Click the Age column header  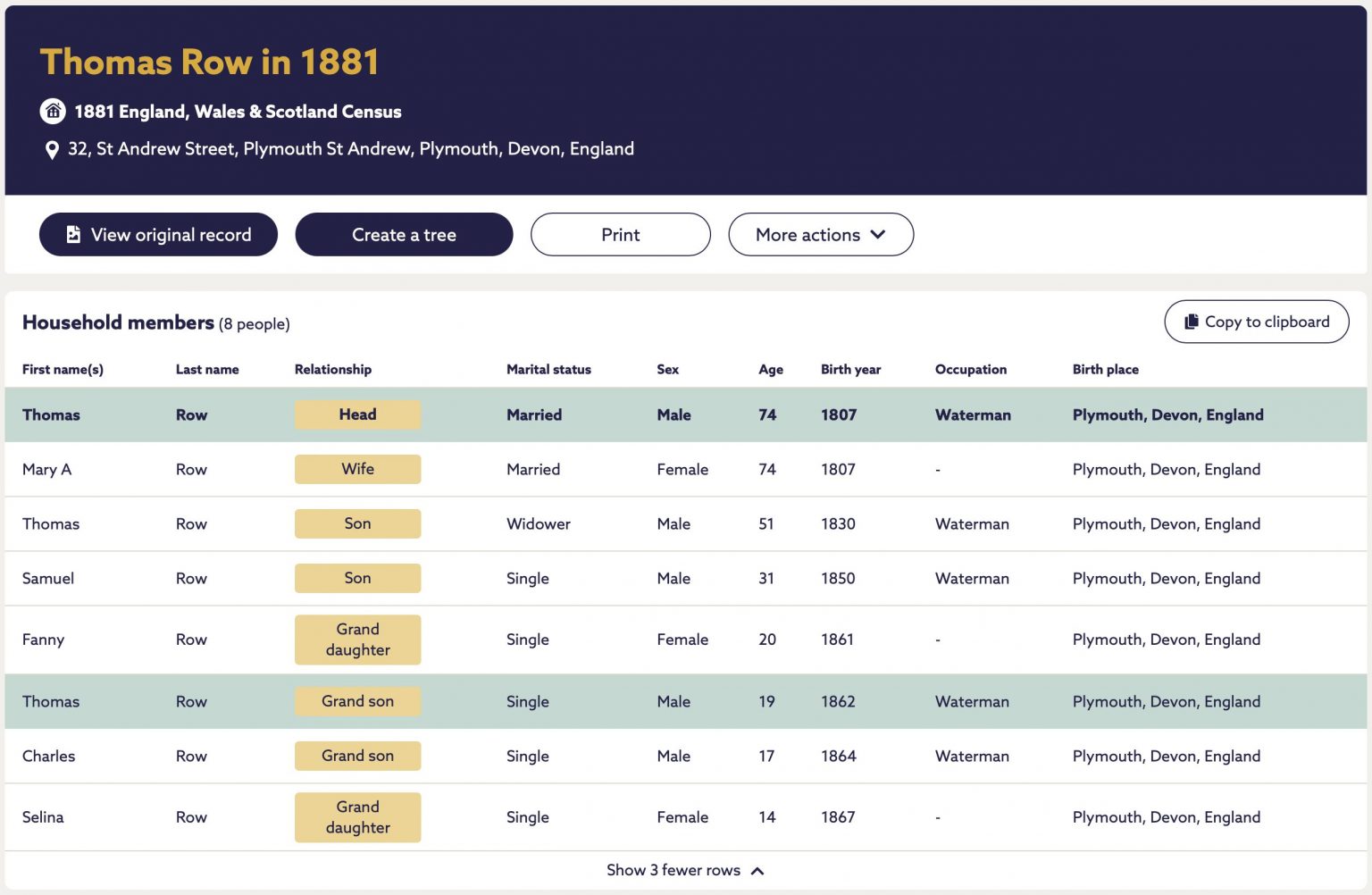pos(771,369)
